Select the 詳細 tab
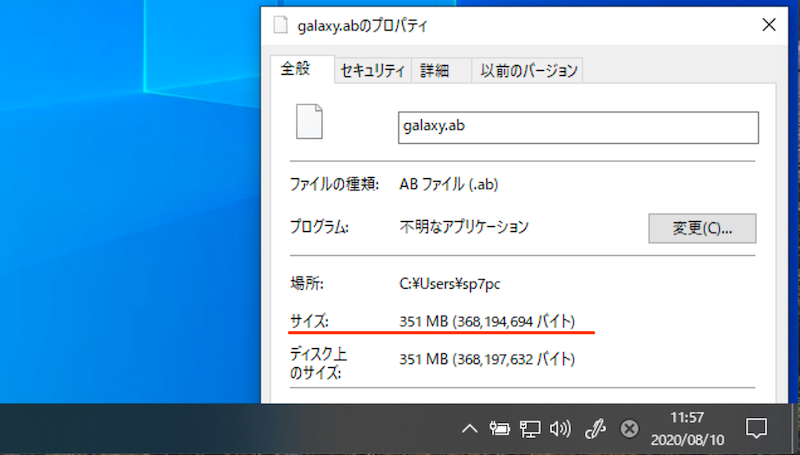Screen dimensions: 800x455 click(x=434, y=70)
